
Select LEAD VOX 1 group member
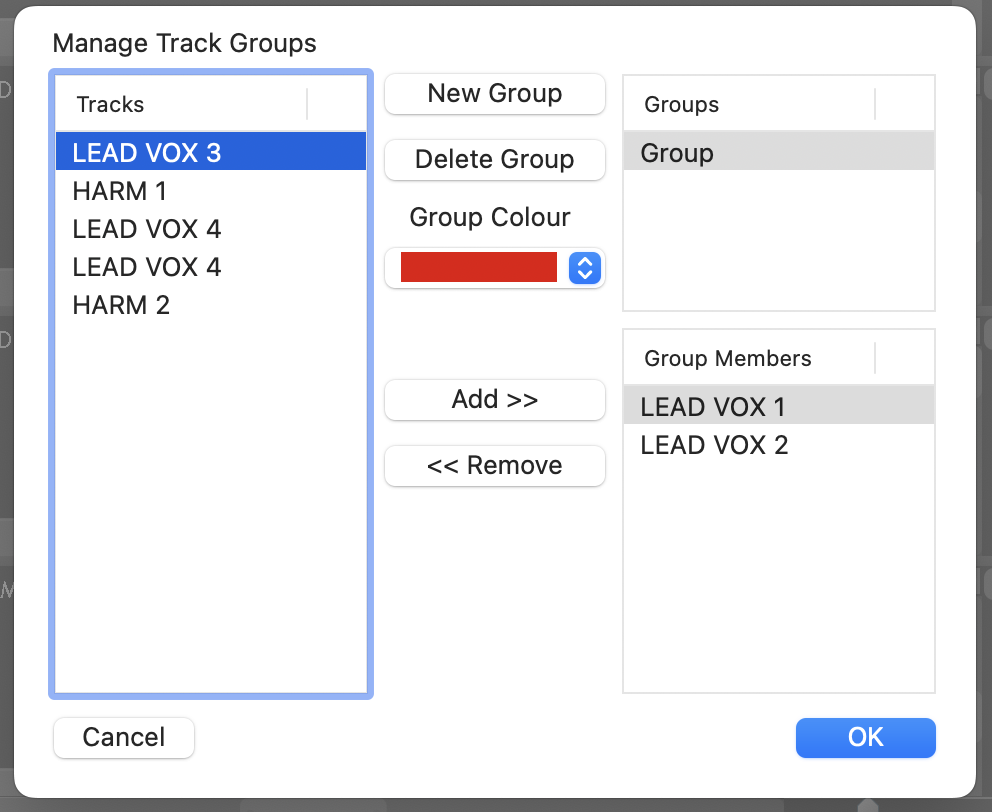pyautogui.click(x=713, y=407)
